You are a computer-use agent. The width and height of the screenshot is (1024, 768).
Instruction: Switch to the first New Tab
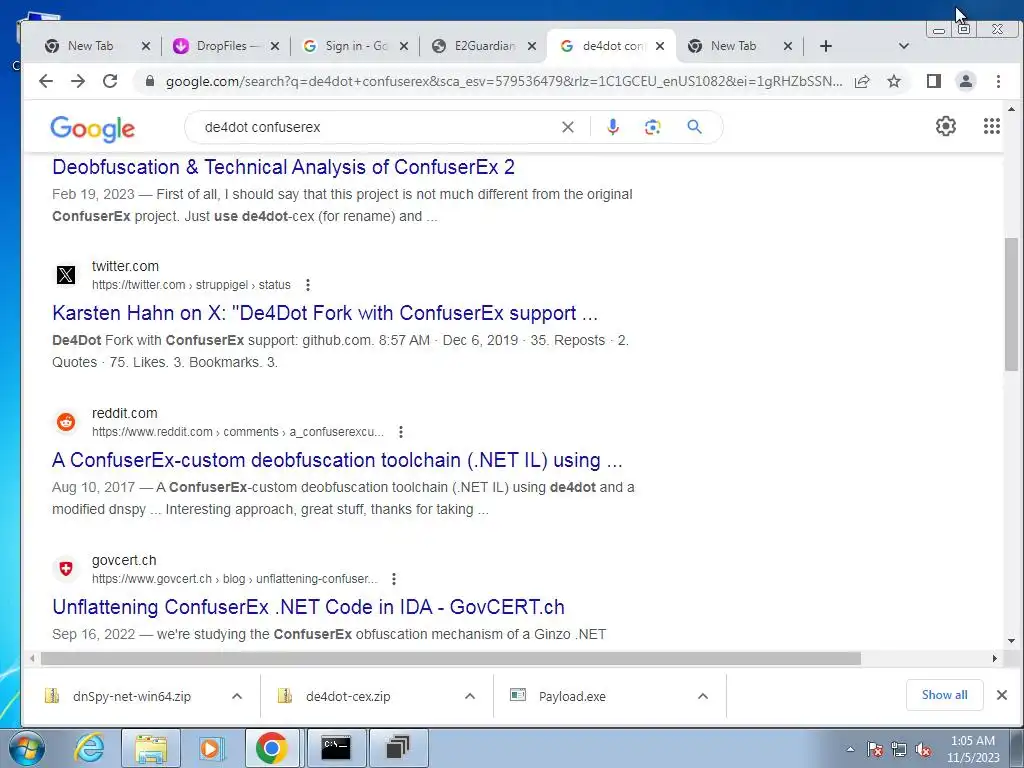(x=90, y=46)
